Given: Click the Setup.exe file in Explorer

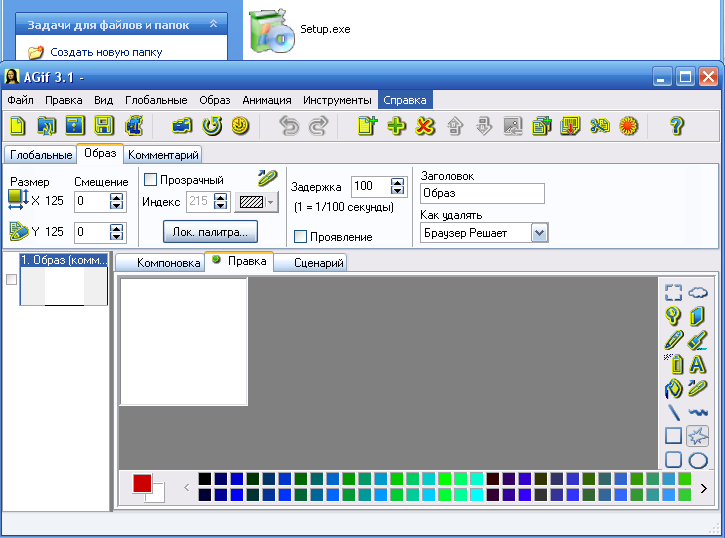Looking at the screenshot, I should [300, 30].
